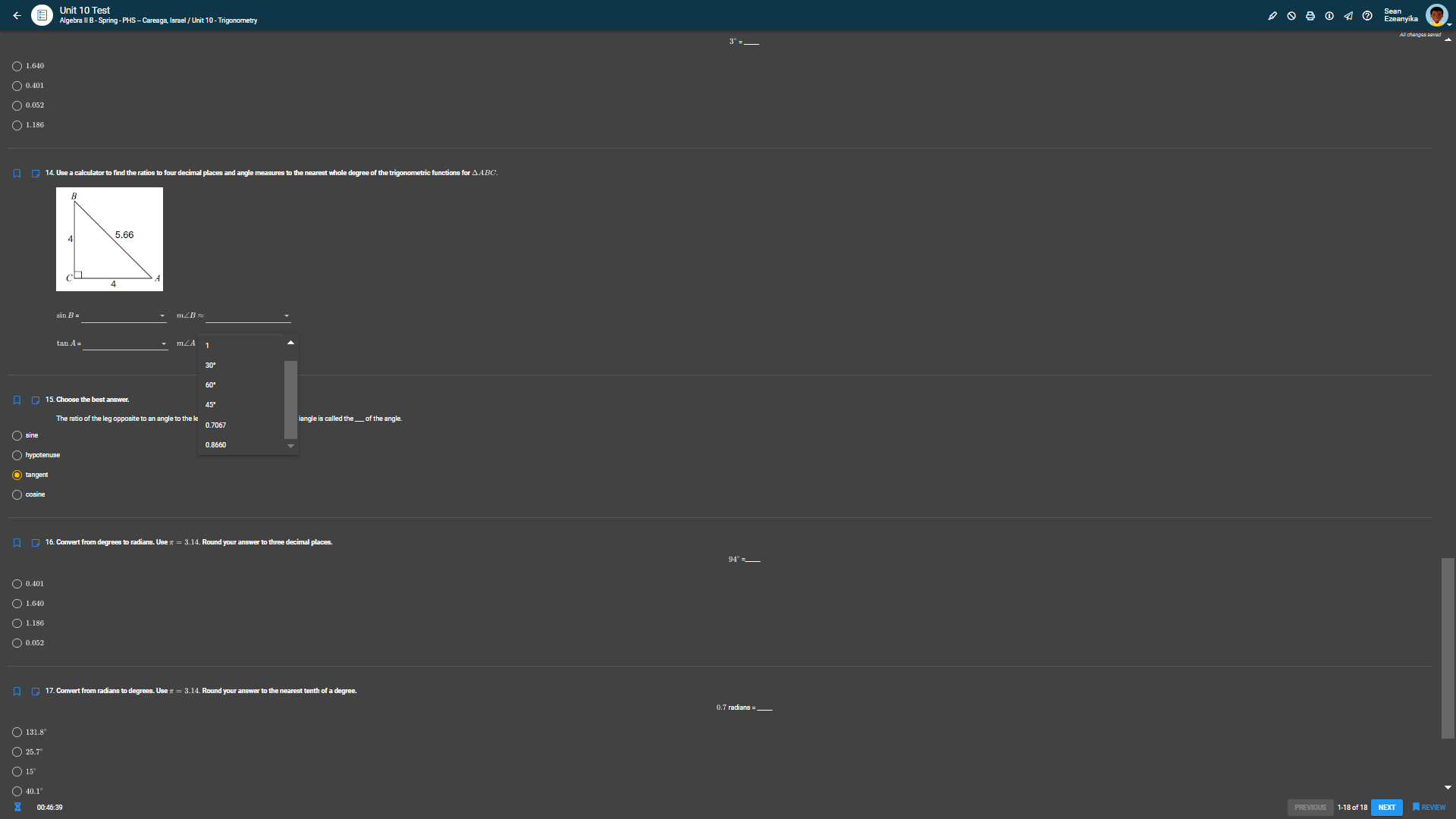Select the highlighter tool in header
This screenshot has width=1456, height=819.
1272,16
